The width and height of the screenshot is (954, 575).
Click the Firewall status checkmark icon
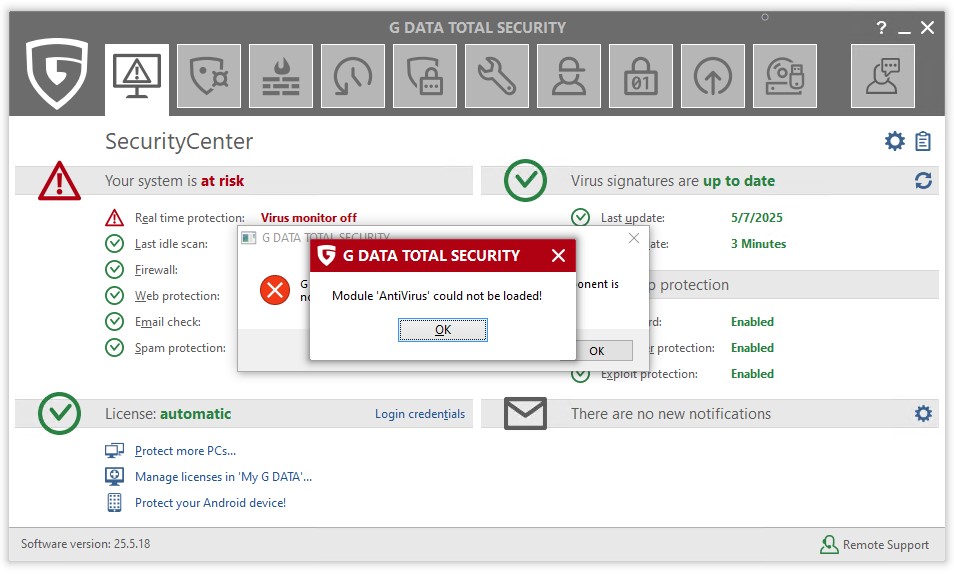[x=114, y=270]
